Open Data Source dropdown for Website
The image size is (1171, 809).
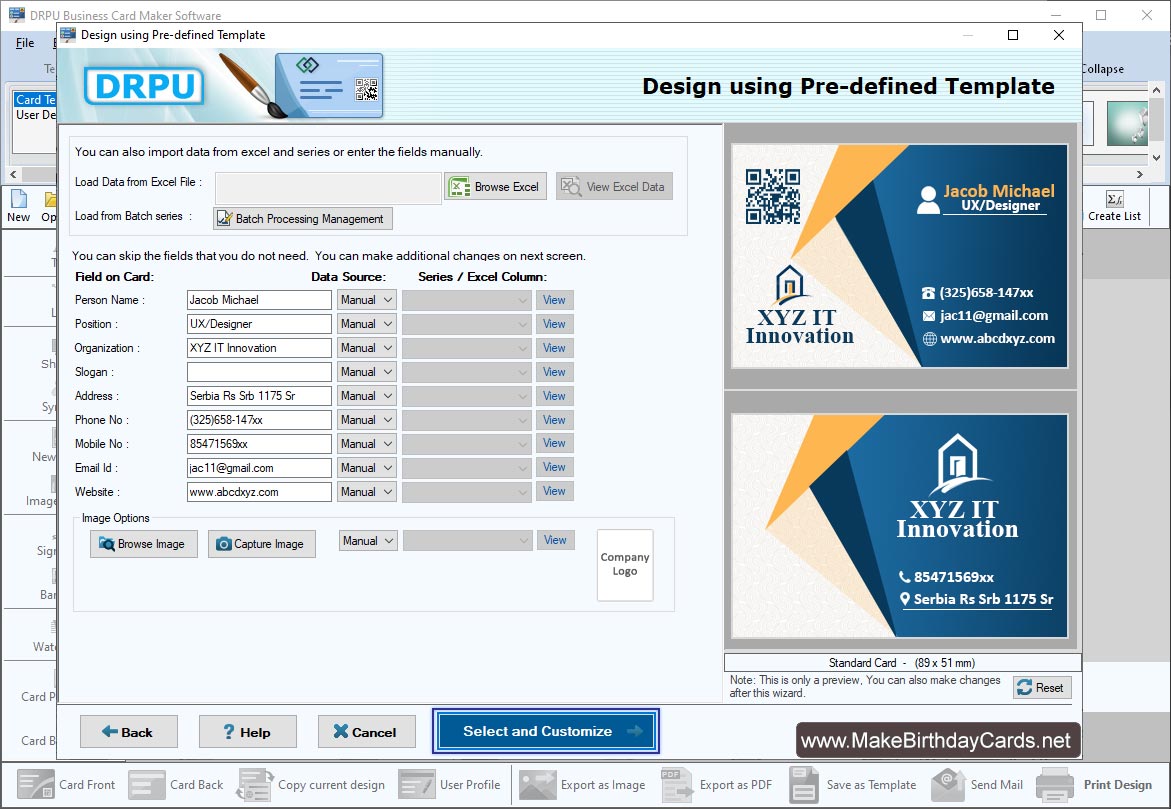pyautogui.click(x=366, y=492)
